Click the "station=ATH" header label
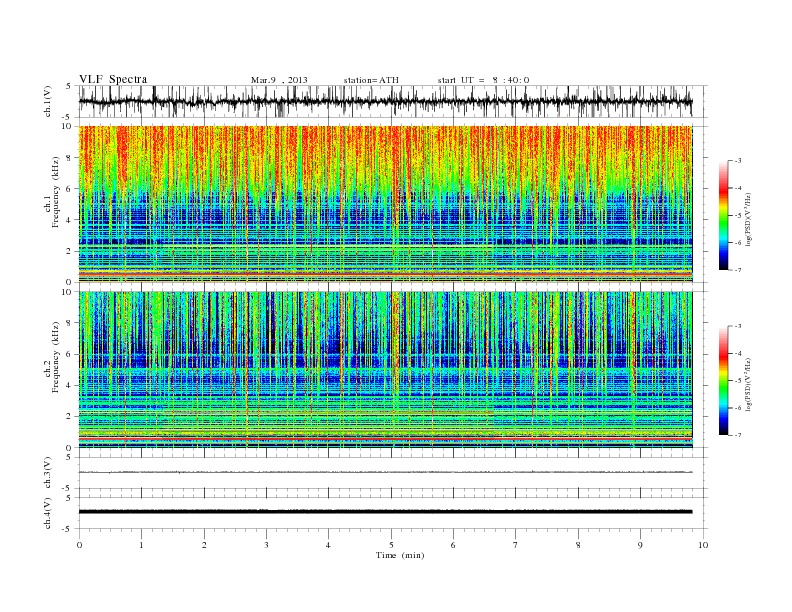Screen dimensions: 792x612 pos(371,80)
